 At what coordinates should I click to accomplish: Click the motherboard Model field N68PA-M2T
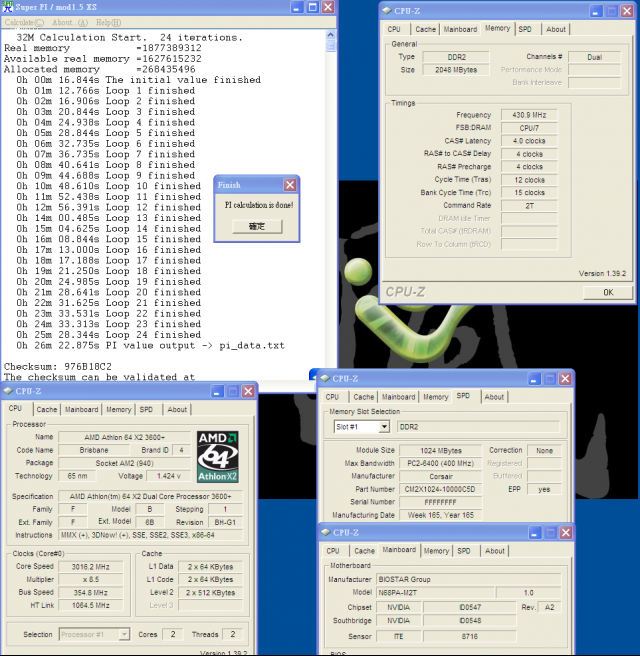pyautogui.click(x=435, y=592)
